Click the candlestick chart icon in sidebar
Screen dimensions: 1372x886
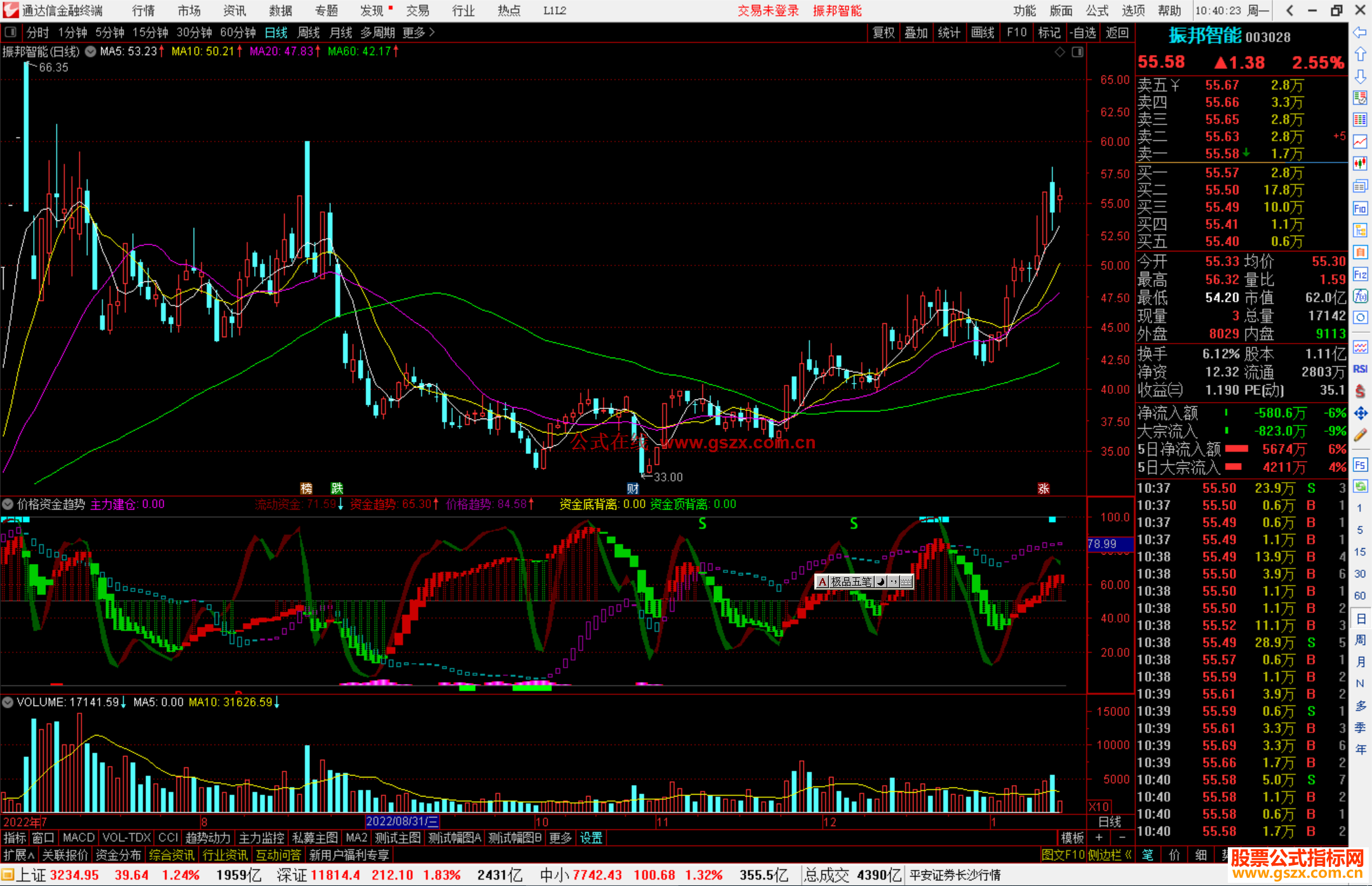tap(1360, 164)
